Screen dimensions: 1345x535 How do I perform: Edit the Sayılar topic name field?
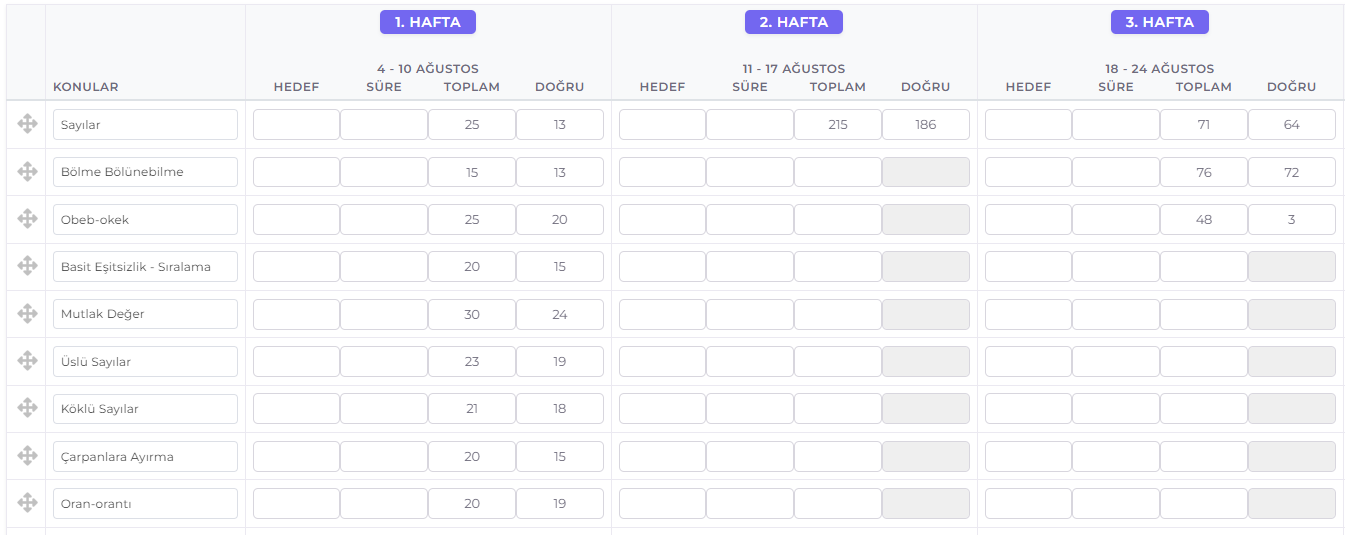coord(145,125)
